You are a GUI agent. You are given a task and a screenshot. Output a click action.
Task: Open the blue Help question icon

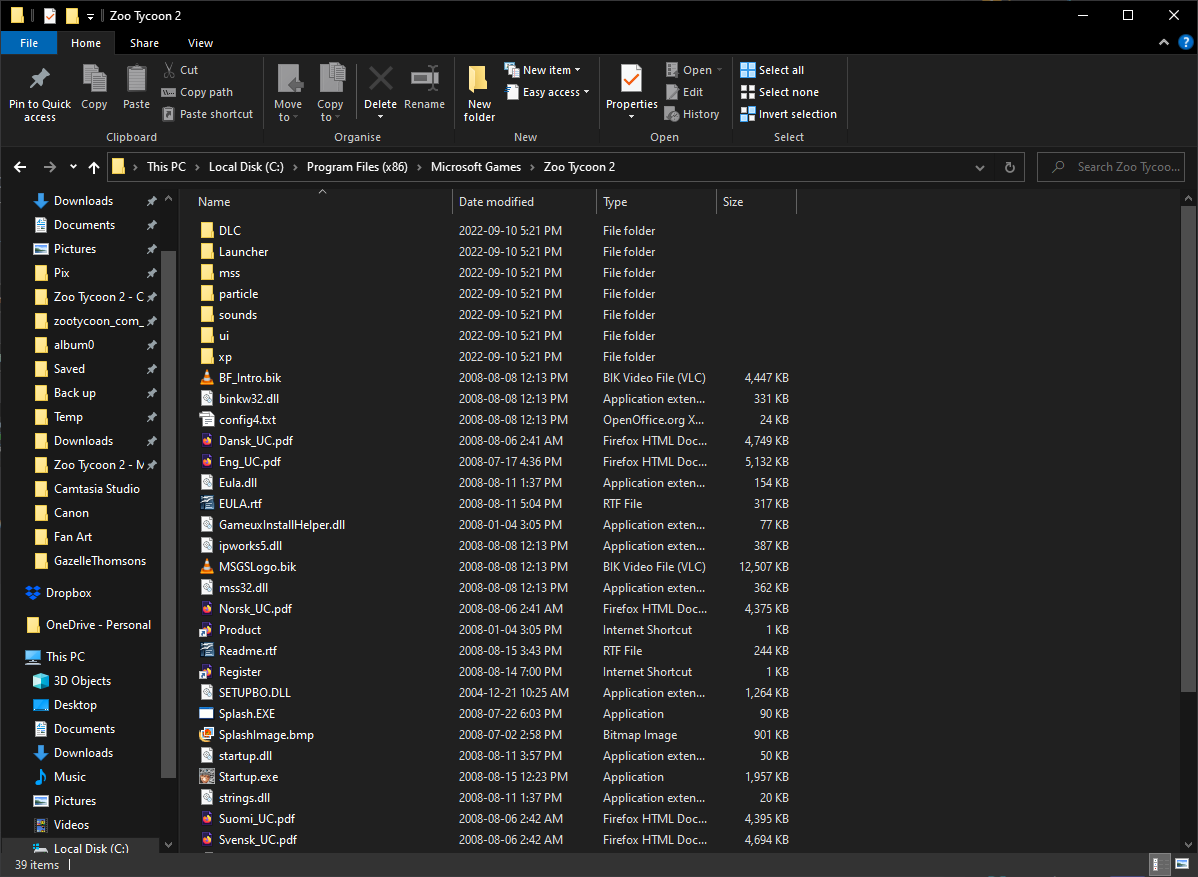(1186, 43)
